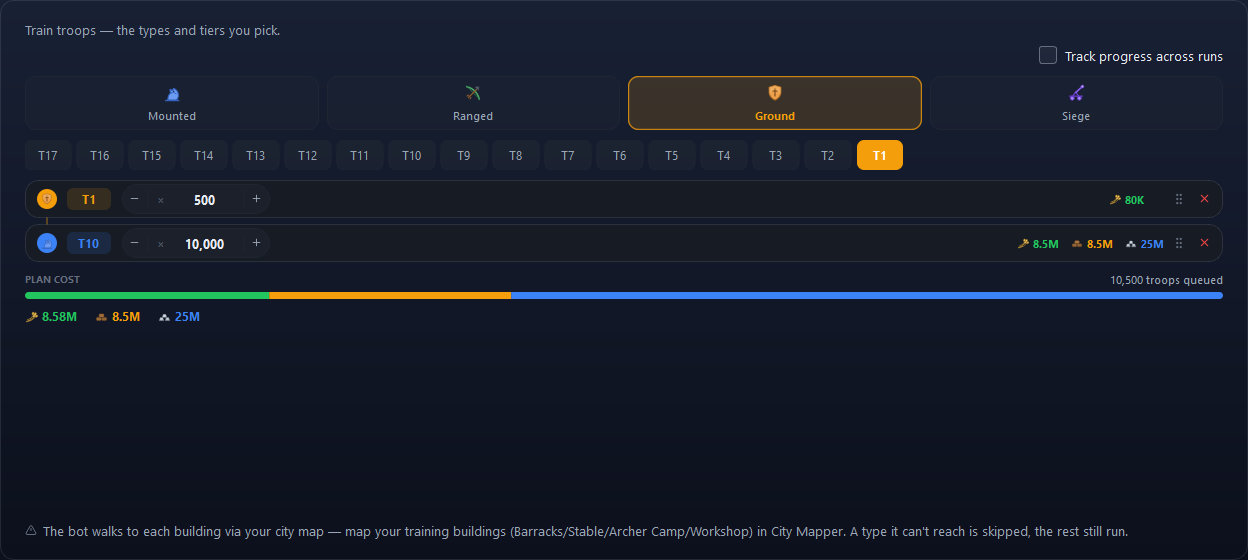Select the Ranged troop type

(x=473, y=103)
